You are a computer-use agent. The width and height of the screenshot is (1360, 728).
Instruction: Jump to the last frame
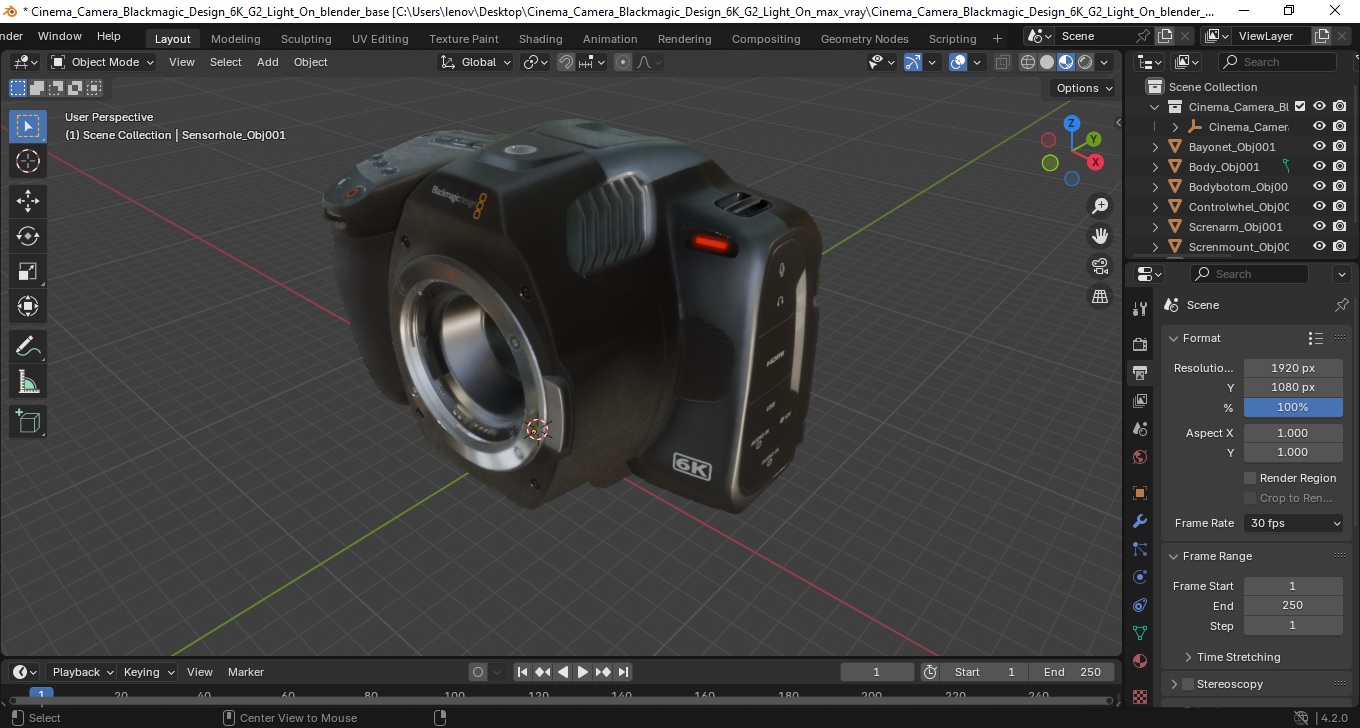point(623,672)
